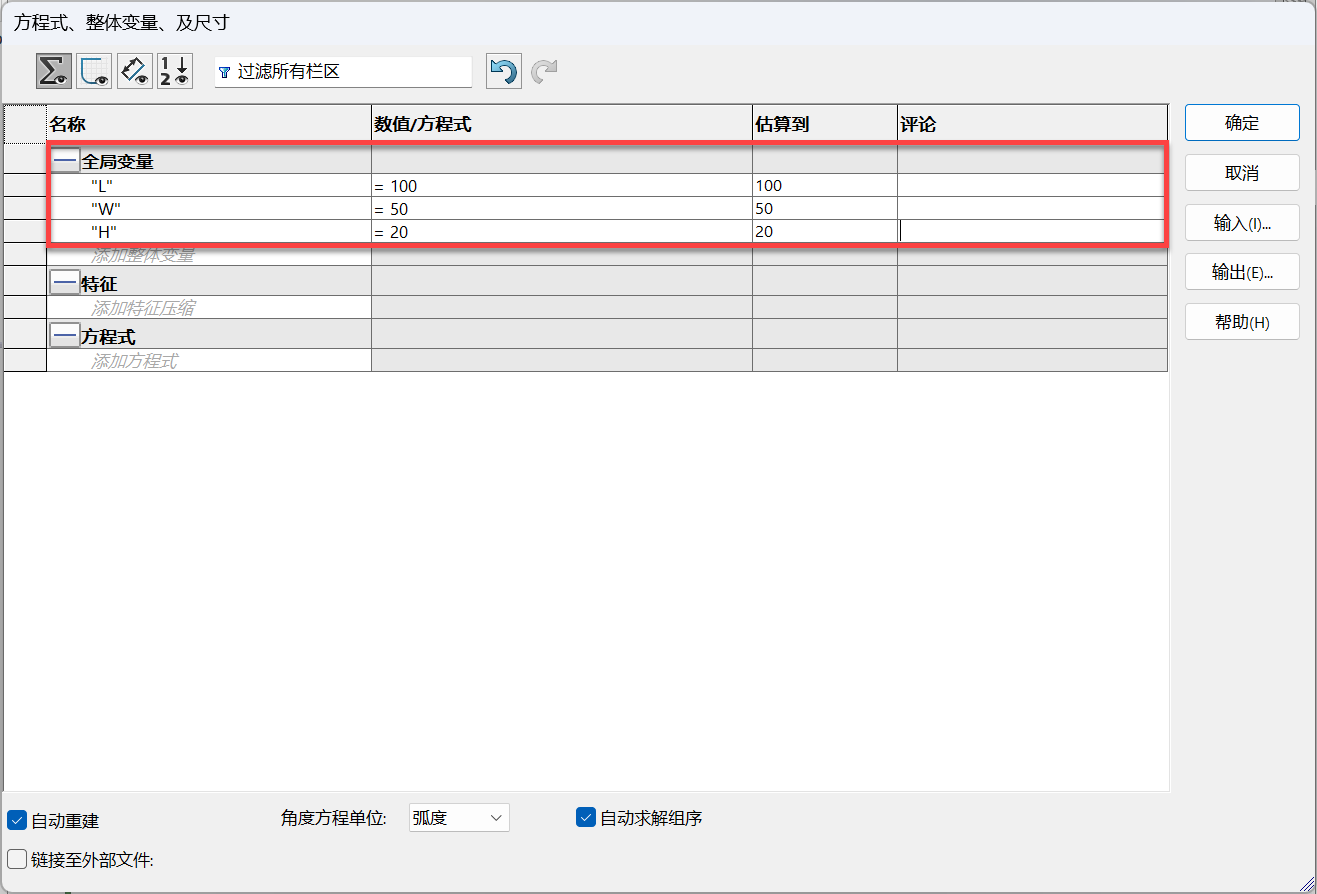The image size is (1317, 894).
Task: Collapse the 全局变量 section
Action: coord(65,161)
